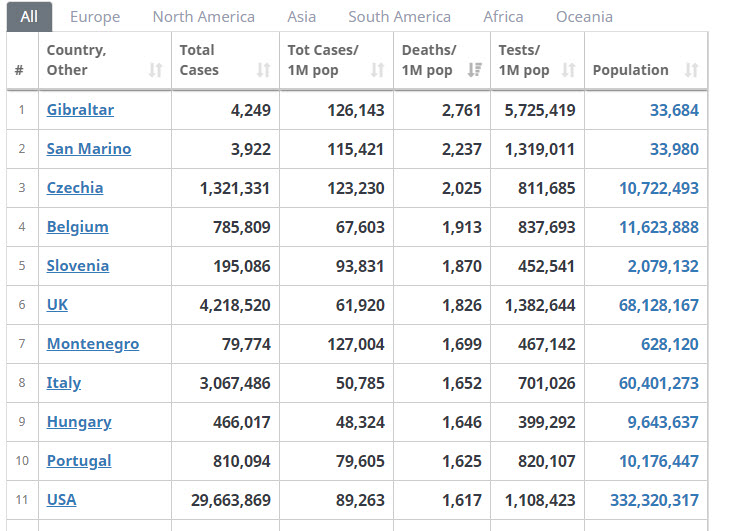Click Portugal population 10,176,447
The image size is (730, 531).
click(x=659, y=461)
